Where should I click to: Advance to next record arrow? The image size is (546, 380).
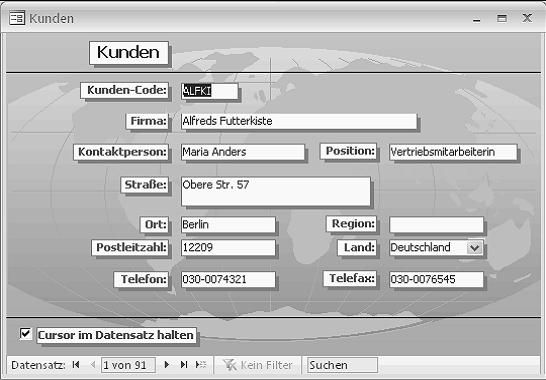tap(166, 365)
